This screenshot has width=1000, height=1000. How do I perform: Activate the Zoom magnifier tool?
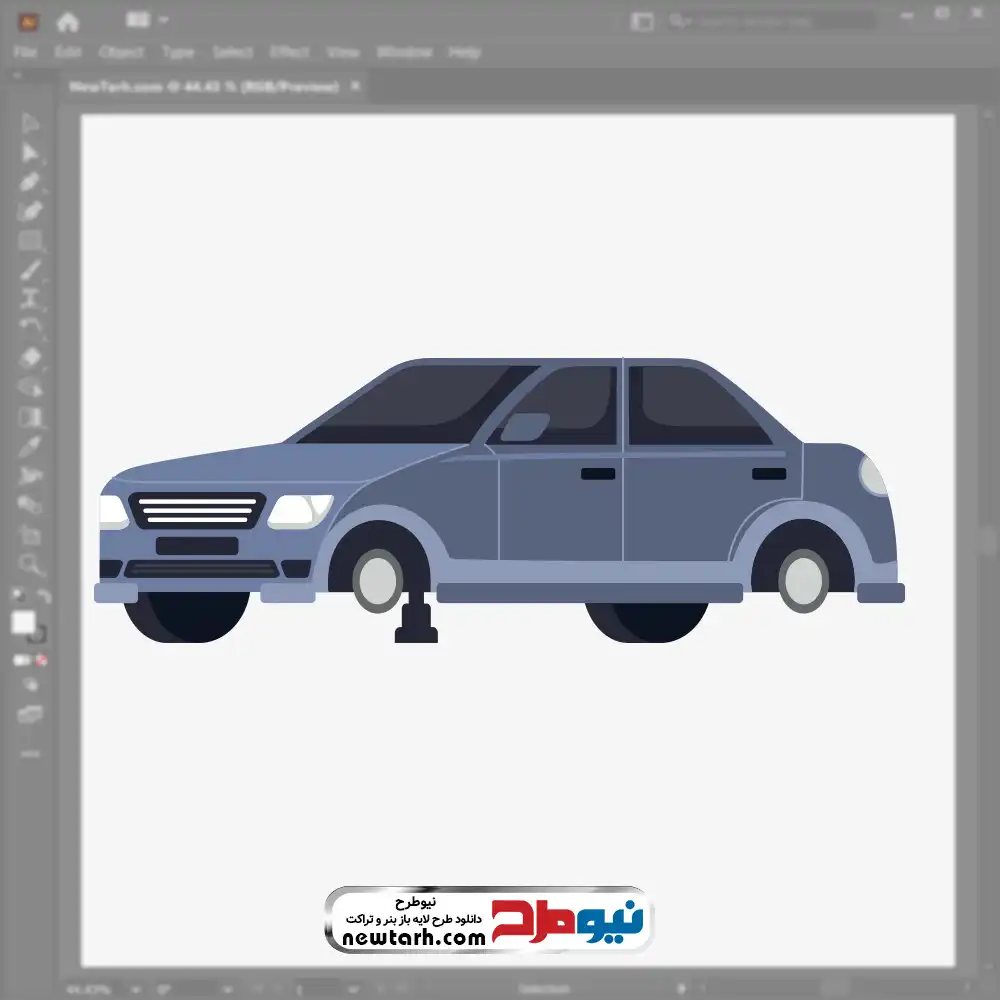click(x=30, y=565)
